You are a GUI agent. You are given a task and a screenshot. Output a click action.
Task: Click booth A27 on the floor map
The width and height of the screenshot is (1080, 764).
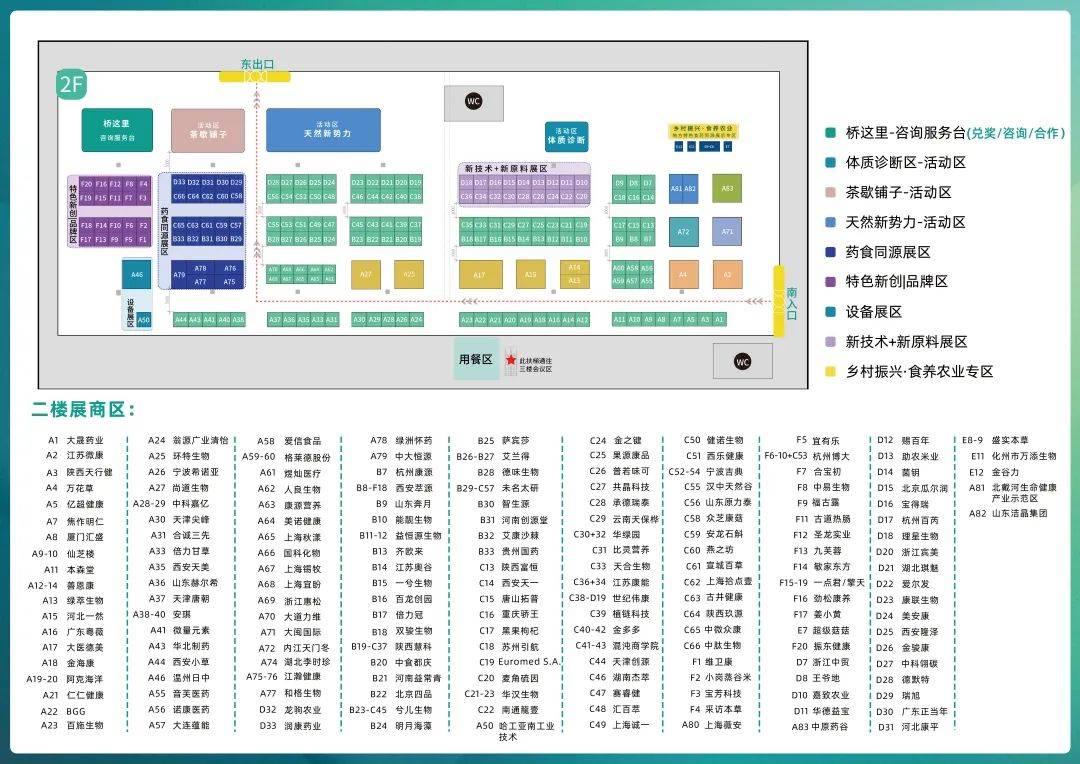tap(366, 274)
